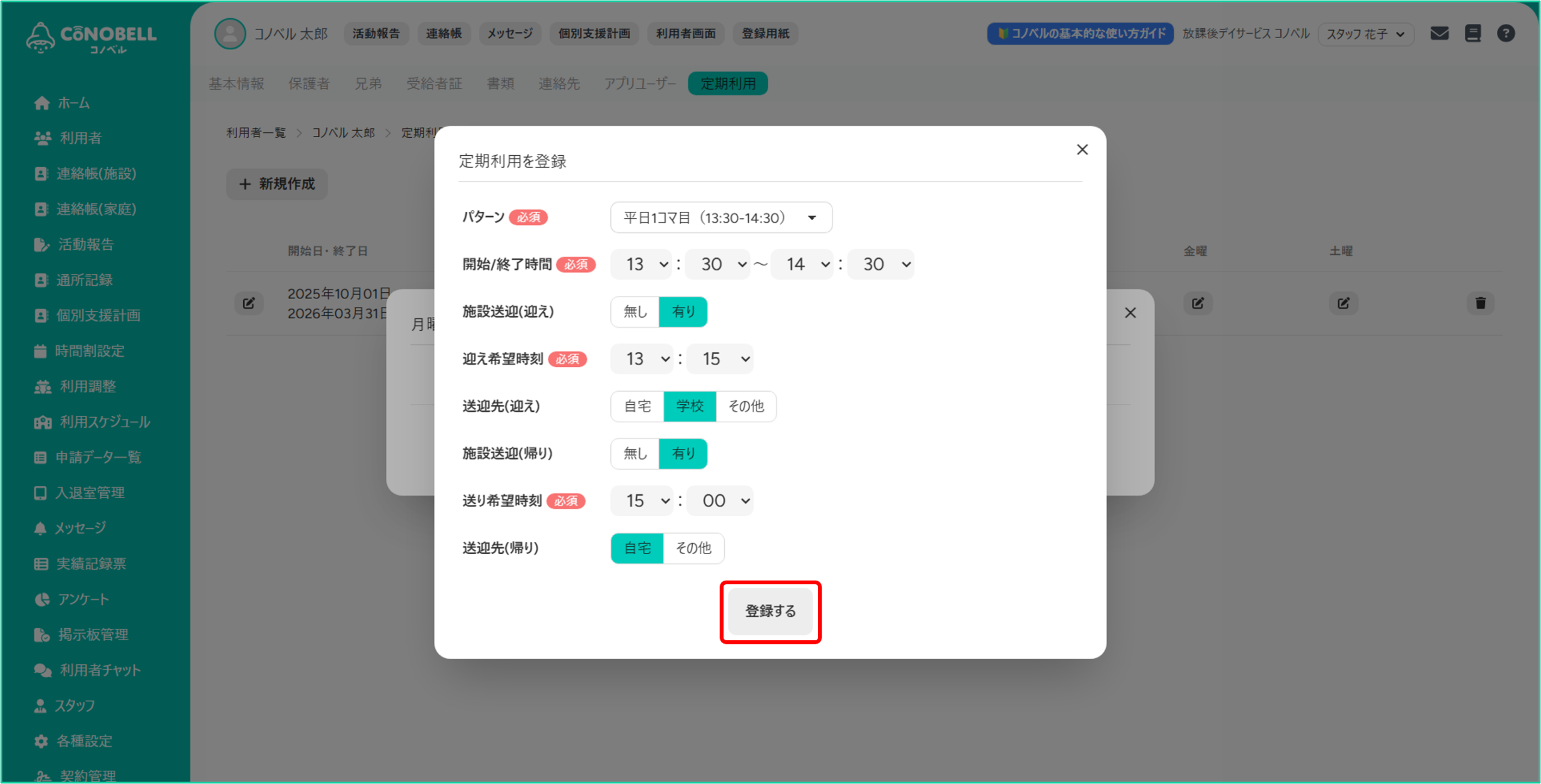Click the Saturday column edit pencil icon
This screenshot has height=784, width=1541.
1343,303
